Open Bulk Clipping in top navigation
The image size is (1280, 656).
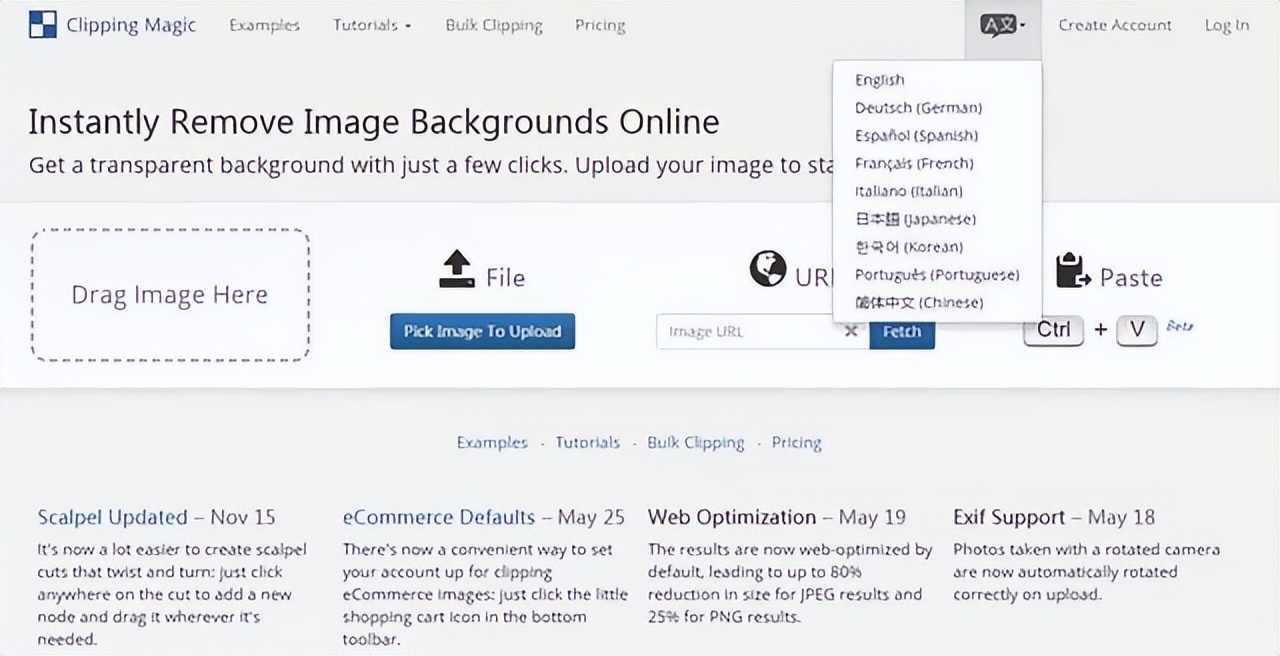(x=494, y=26)
